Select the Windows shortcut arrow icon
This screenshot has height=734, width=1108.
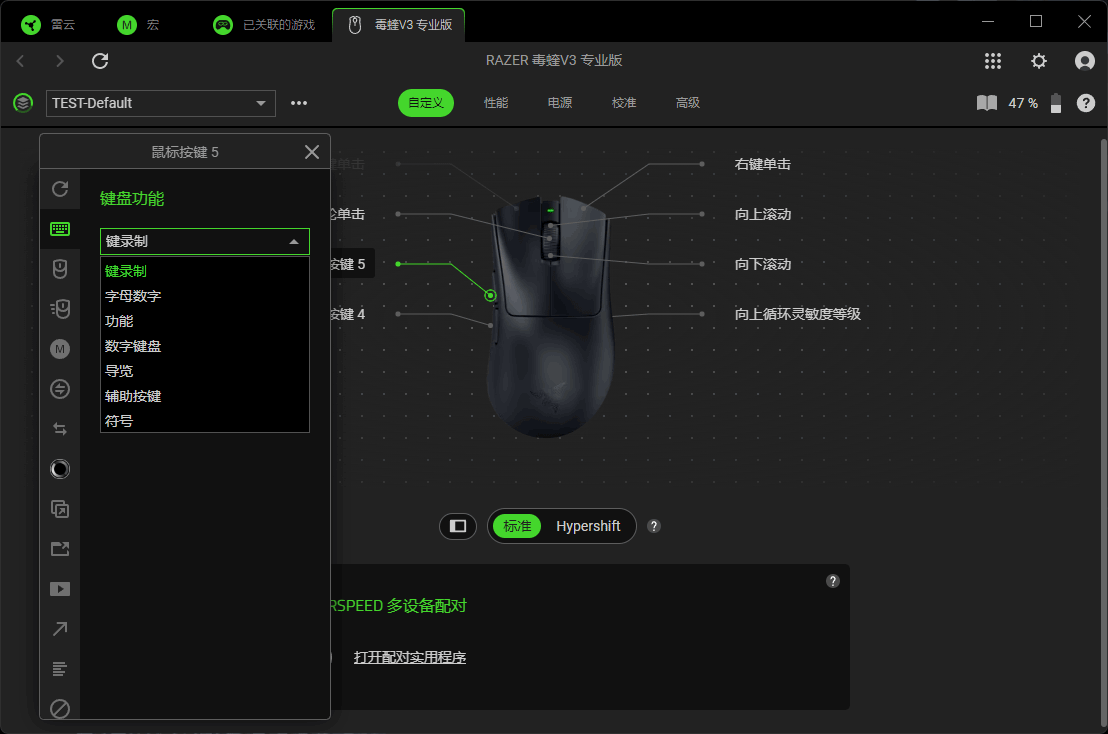point(60,629)
